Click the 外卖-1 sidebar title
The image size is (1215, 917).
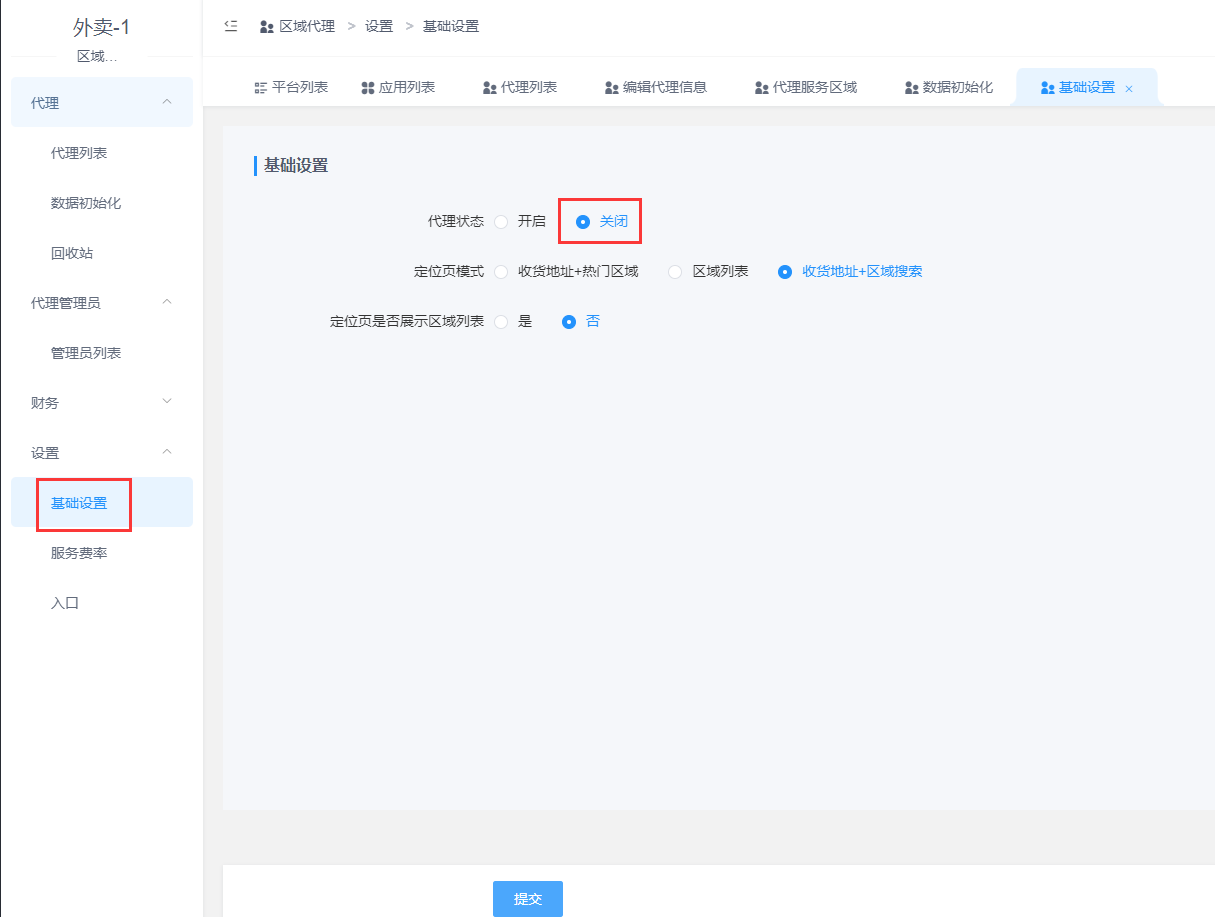[x=102, y=27]
